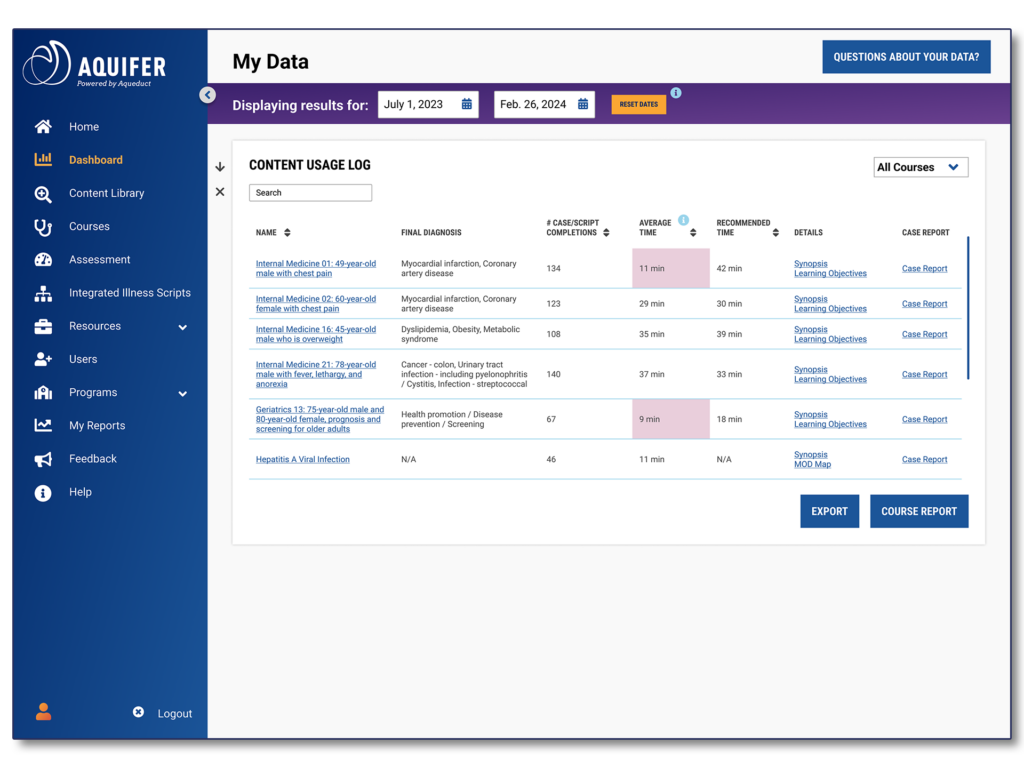Click the Assessment gauge icon
Viewport: 1024px width, 768px height.
43,260
